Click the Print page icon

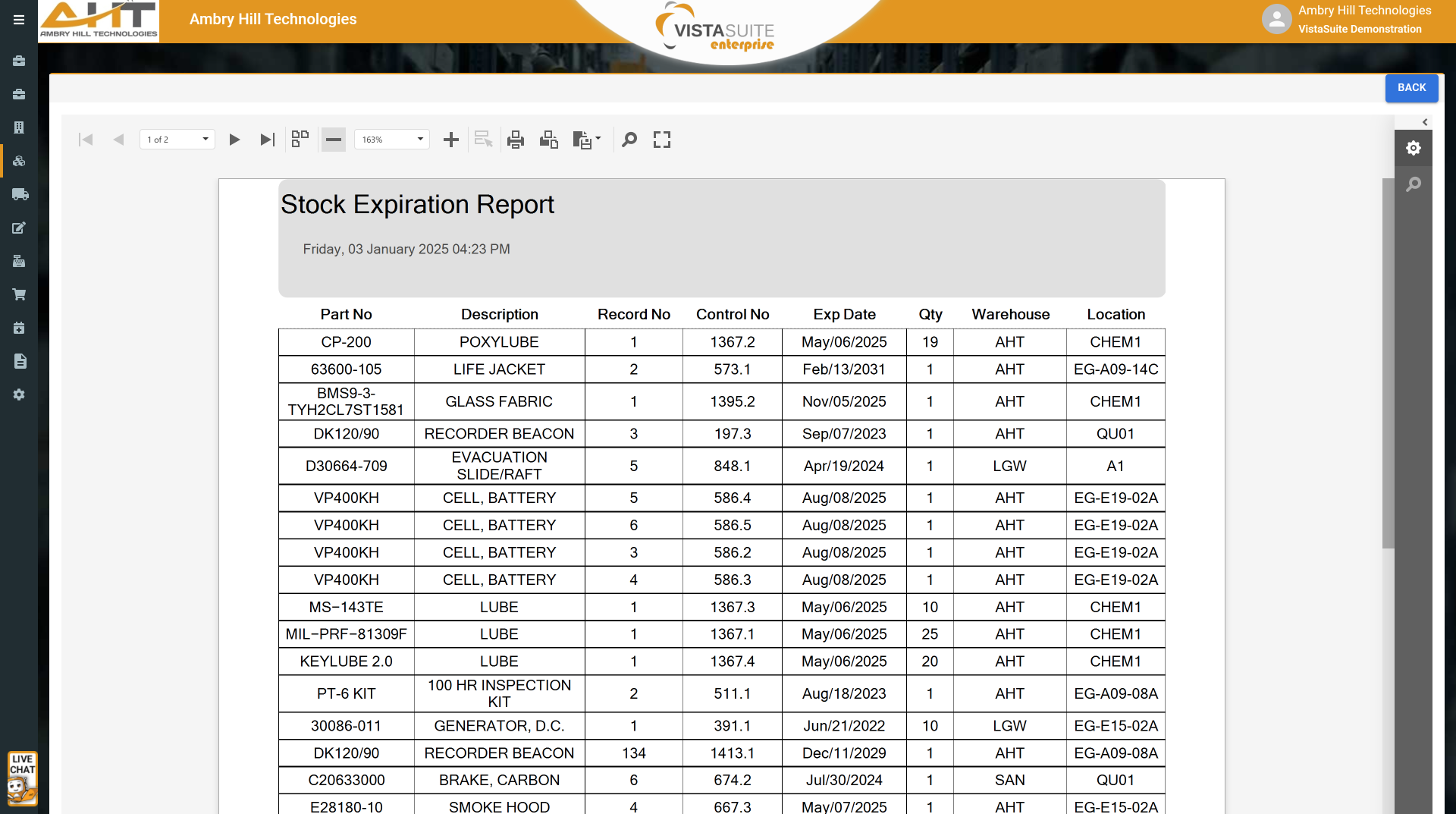(548, 140)
